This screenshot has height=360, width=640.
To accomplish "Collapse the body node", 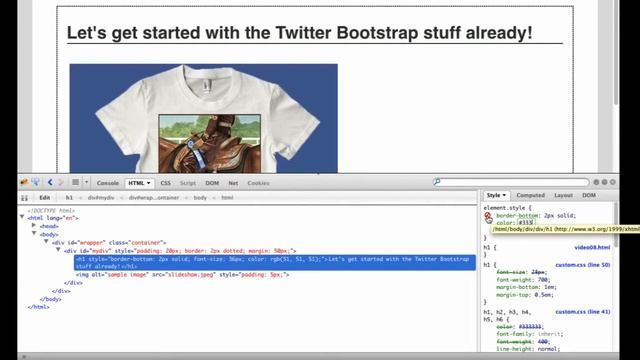I will click(x=34, y=233).
